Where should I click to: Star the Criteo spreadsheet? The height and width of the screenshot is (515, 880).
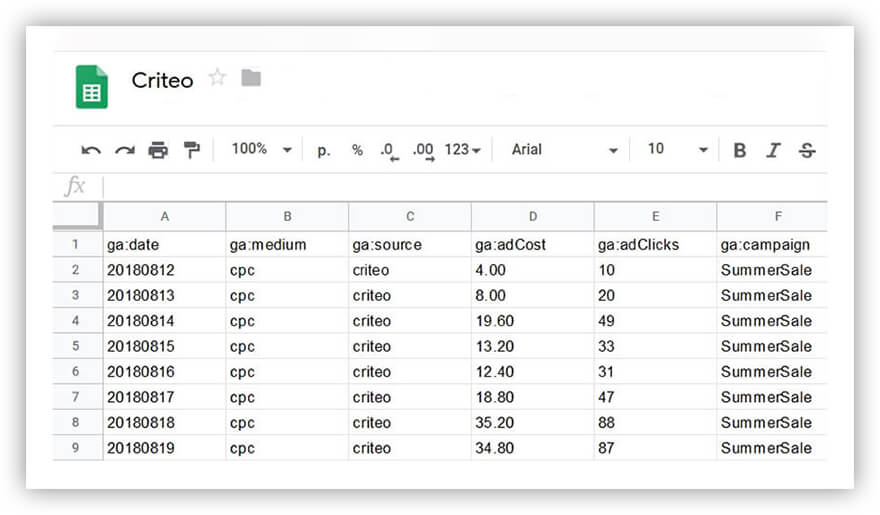tap(217, 77)
